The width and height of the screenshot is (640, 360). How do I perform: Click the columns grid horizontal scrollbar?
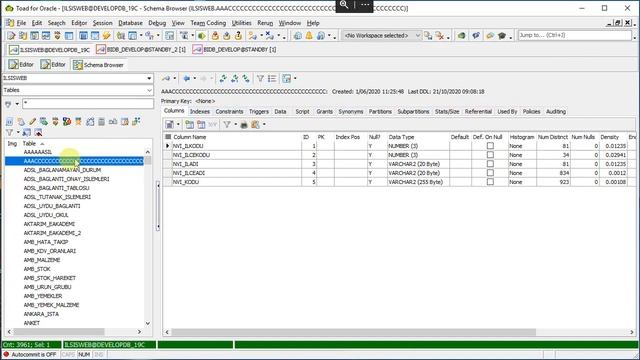click(353, 332)
